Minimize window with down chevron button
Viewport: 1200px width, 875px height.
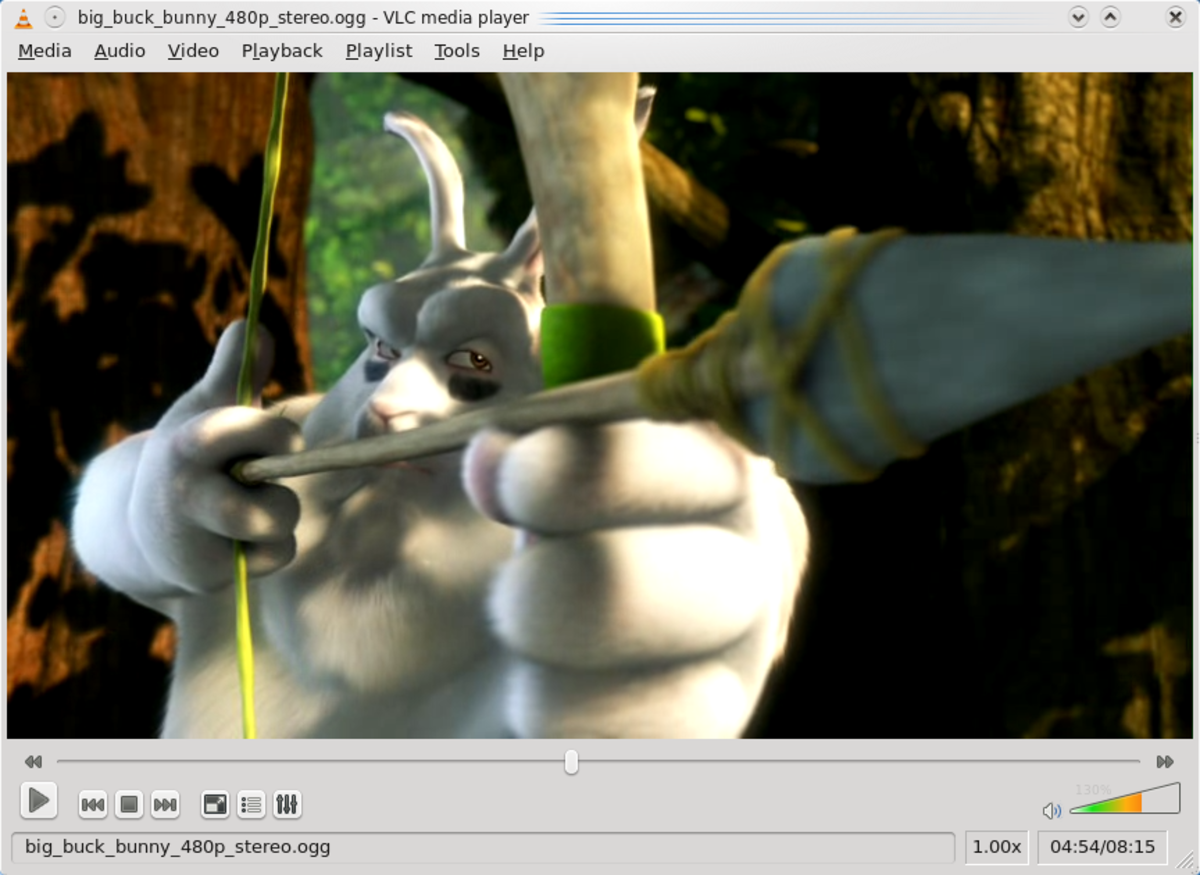coord(1078,17)
